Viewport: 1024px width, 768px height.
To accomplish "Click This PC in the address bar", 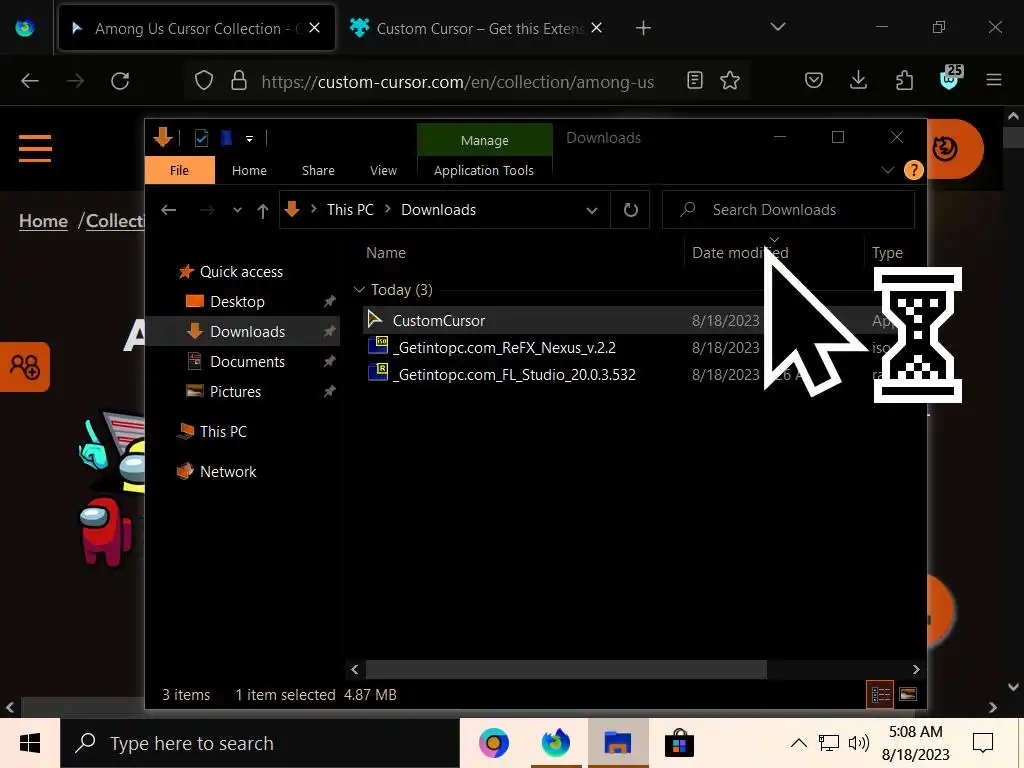I will (x=350, y=210).
